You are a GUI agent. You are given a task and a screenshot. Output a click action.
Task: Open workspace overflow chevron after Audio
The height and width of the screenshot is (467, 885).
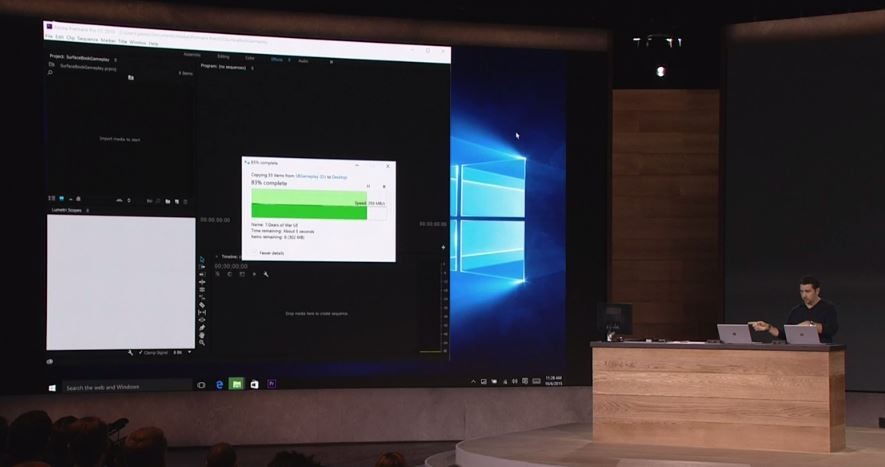pyautogui.click(x=331, y=62)
